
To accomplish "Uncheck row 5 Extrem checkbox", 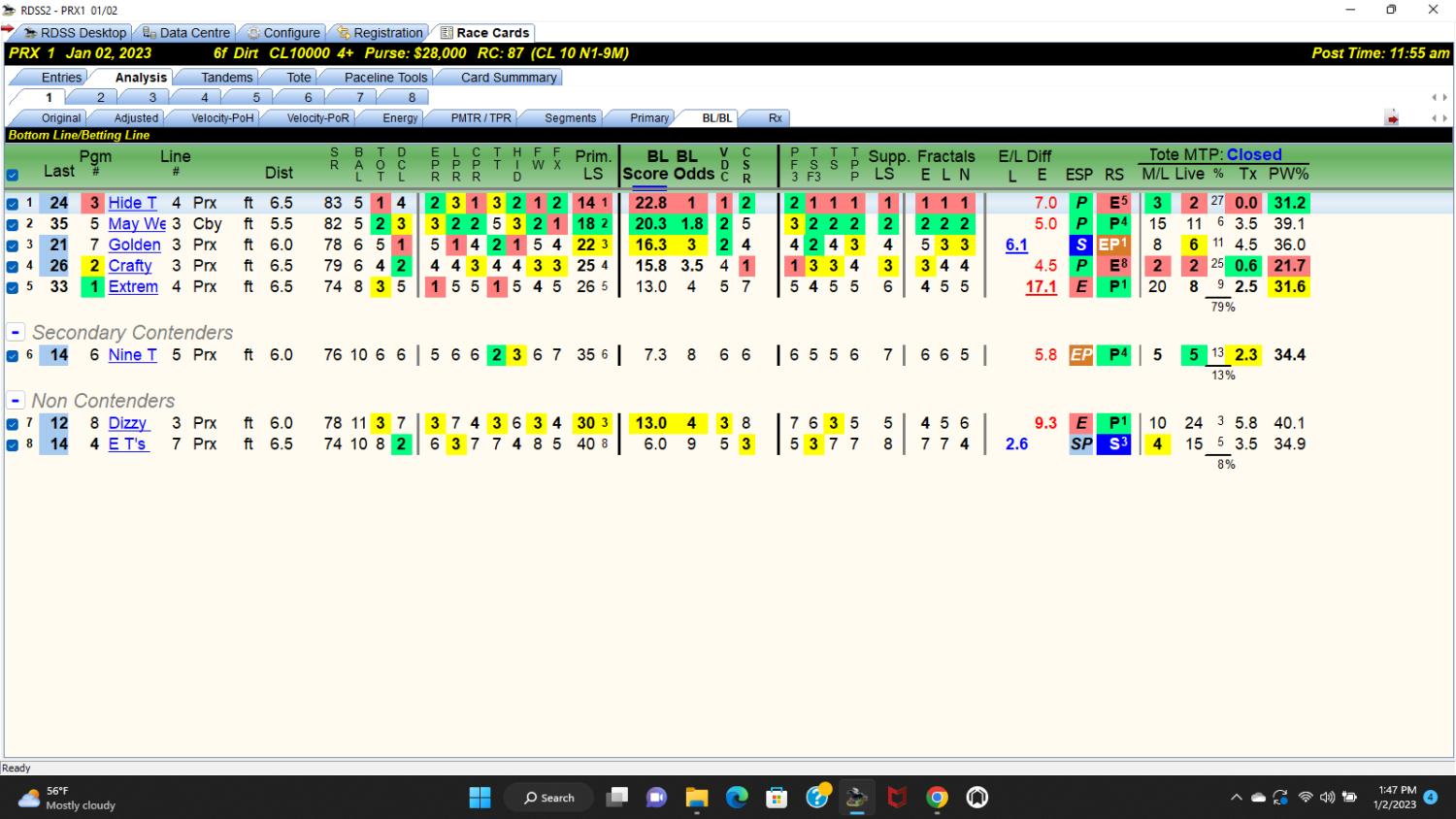I will coord(13,287).
